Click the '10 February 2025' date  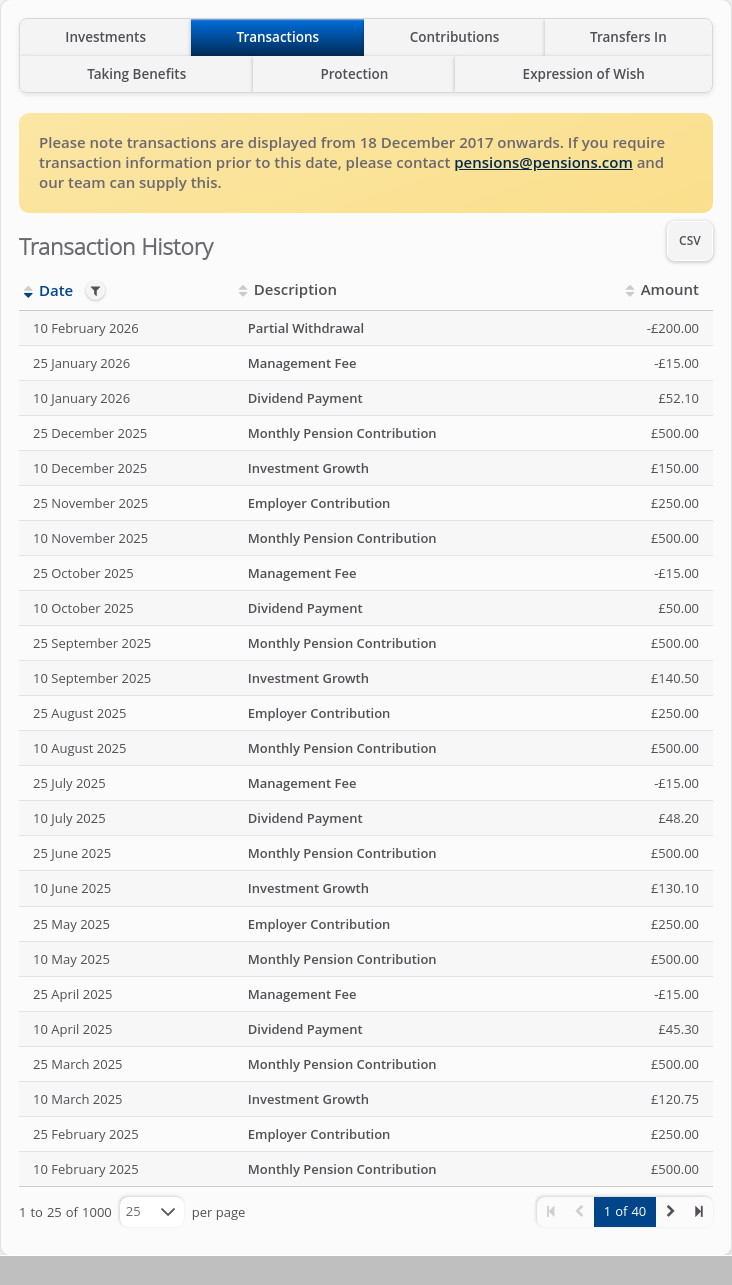(86, 1169)
